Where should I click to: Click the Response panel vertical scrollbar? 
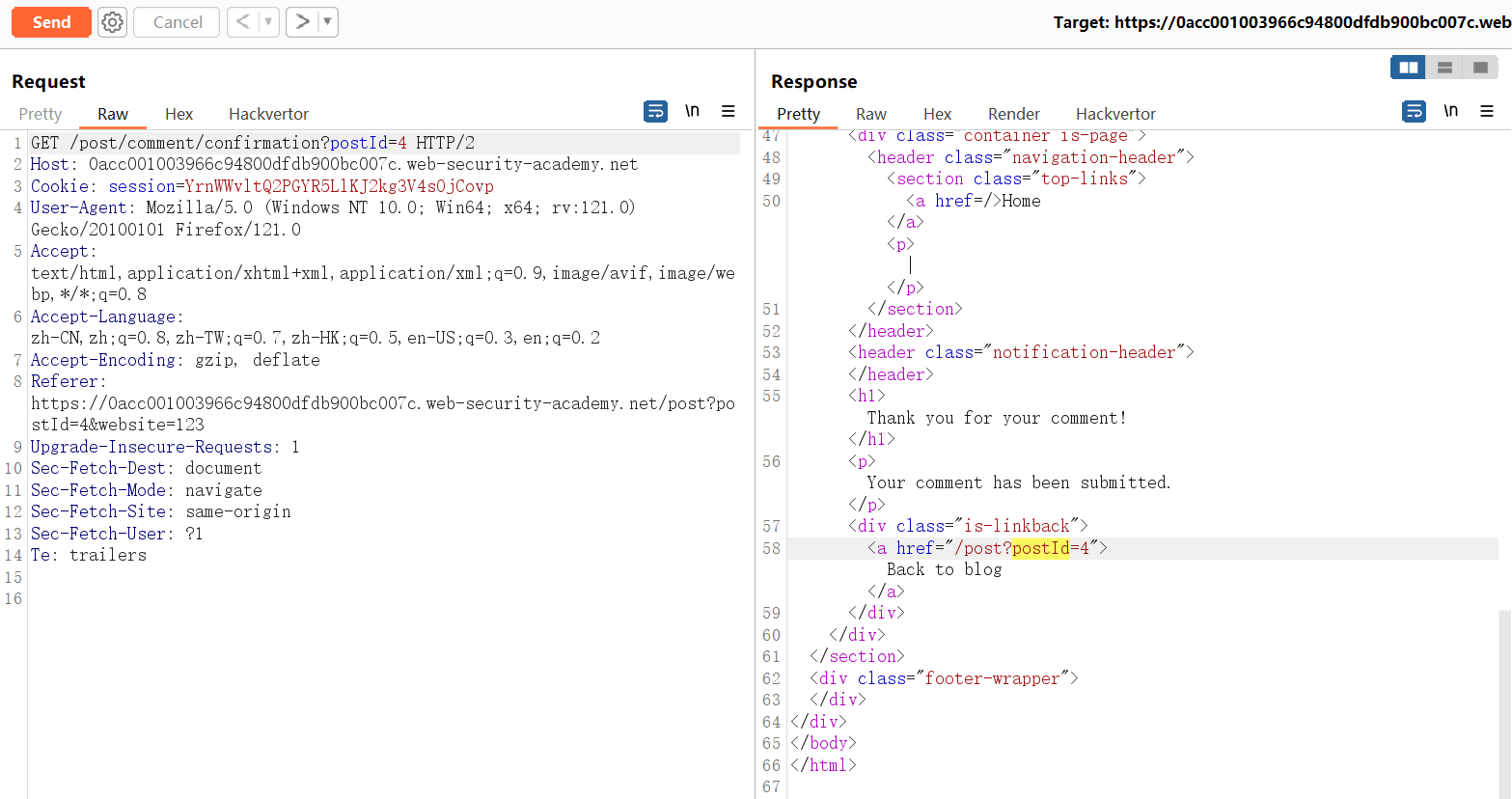1504,703
